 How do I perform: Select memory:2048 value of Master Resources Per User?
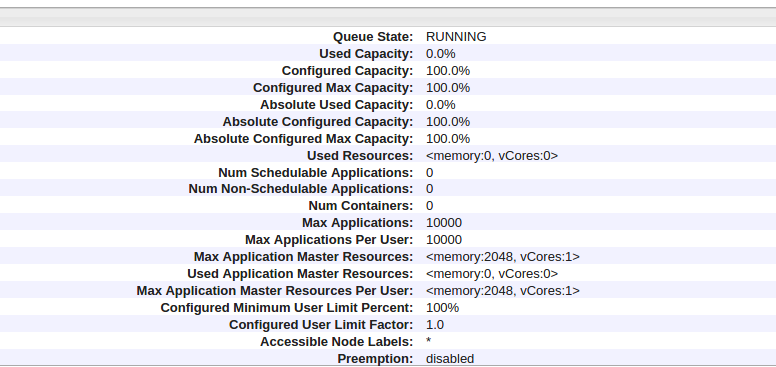coord(503,290)
